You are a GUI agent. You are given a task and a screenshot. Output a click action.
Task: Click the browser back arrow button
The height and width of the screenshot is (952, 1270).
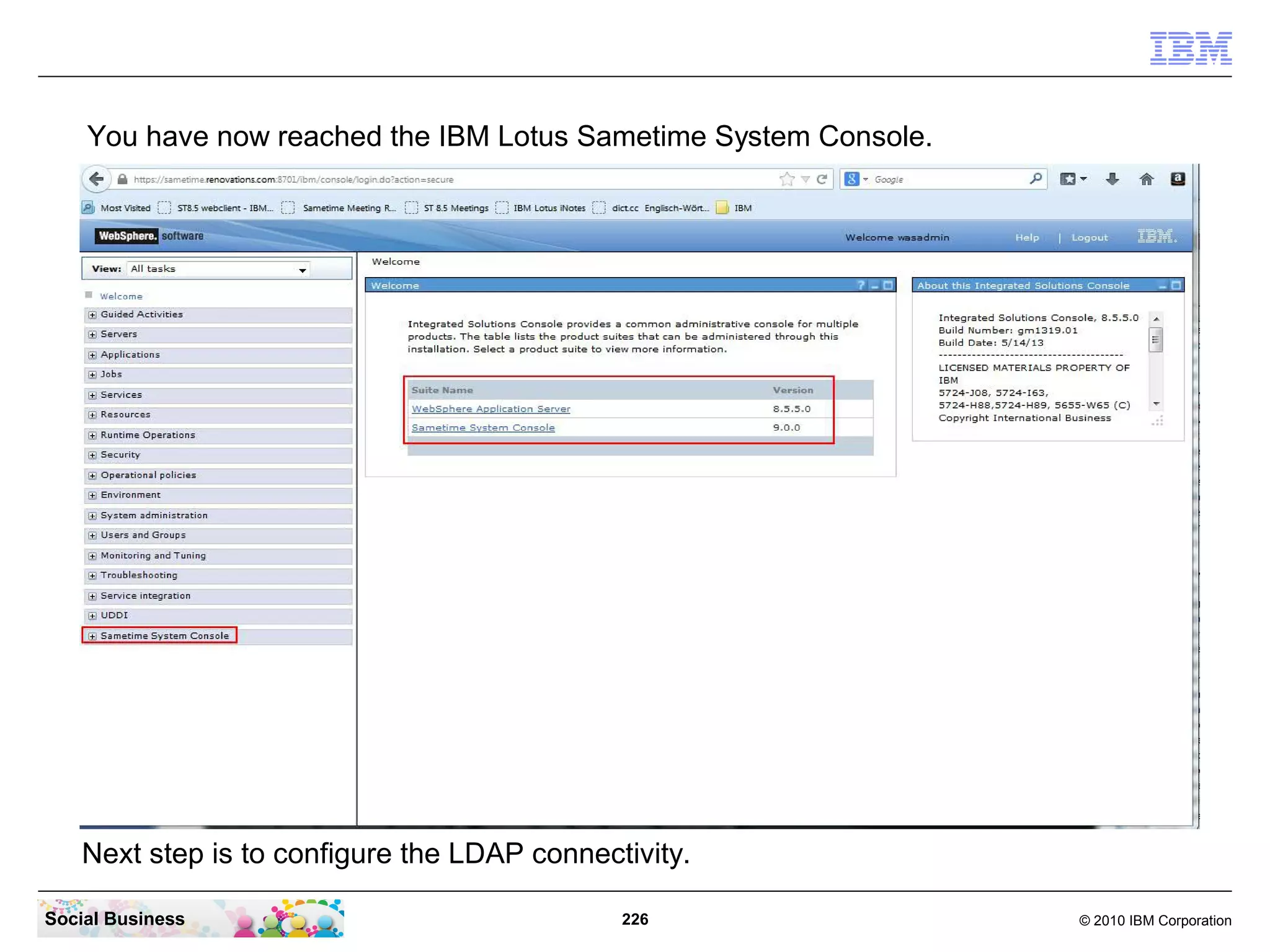[x=96, y=179]
